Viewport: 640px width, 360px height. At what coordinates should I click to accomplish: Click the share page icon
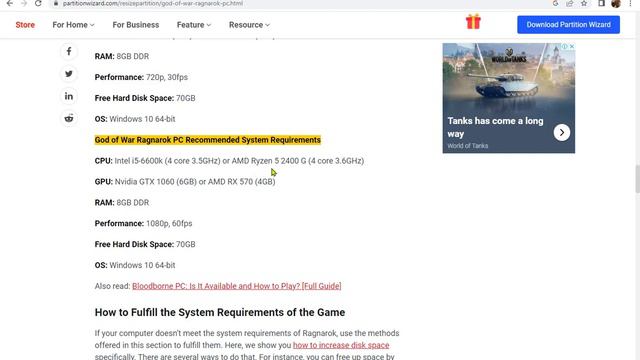(569, 3)
